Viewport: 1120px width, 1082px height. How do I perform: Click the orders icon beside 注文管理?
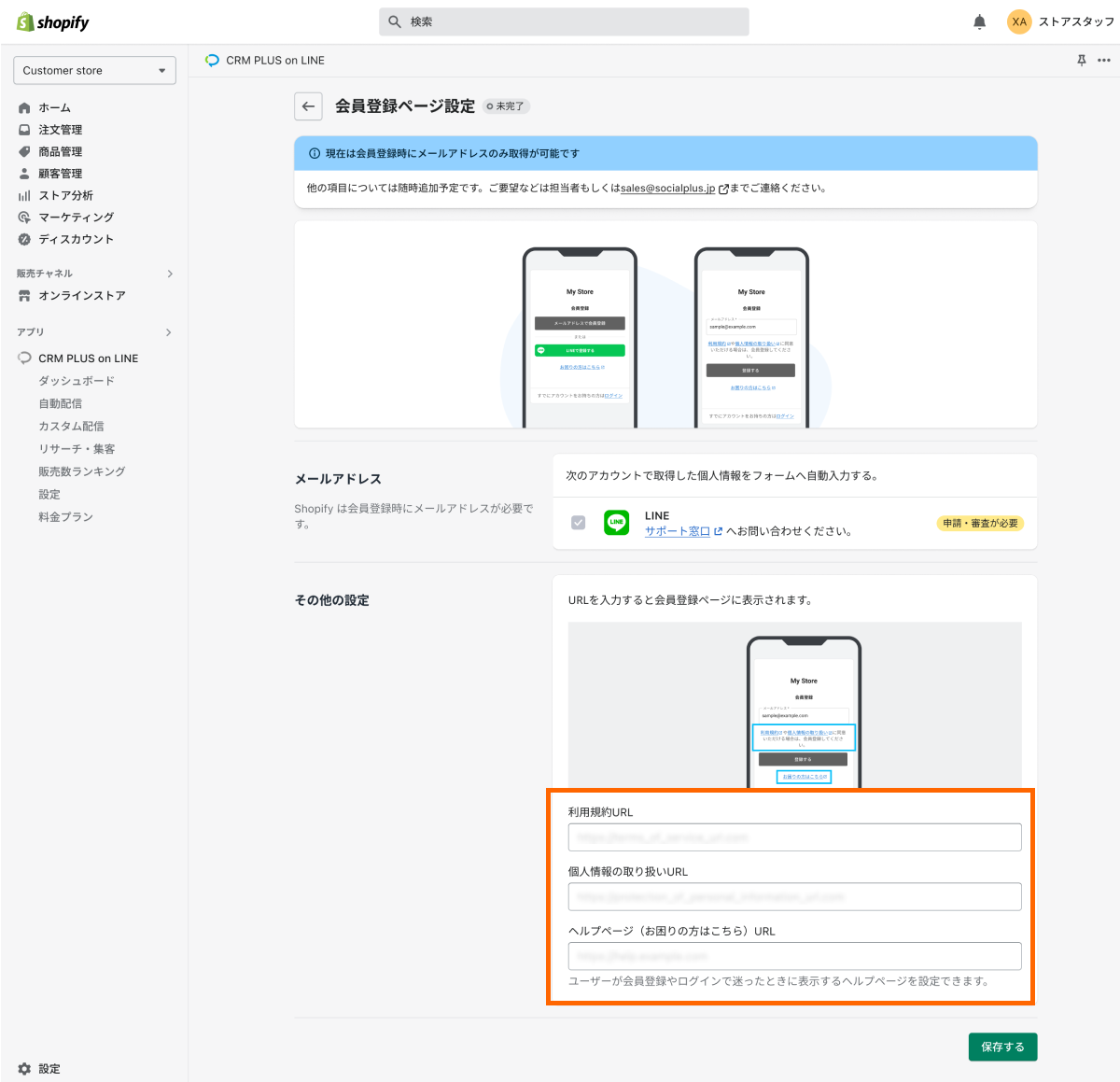pos(24,130)
